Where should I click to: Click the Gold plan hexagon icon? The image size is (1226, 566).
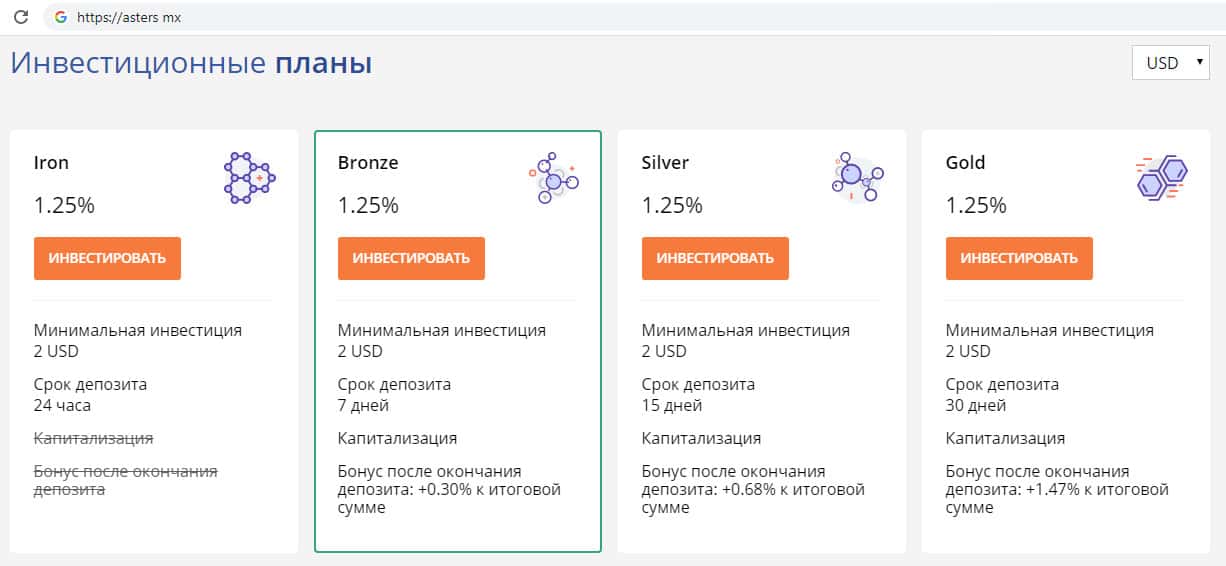(x=1161, y=178)
